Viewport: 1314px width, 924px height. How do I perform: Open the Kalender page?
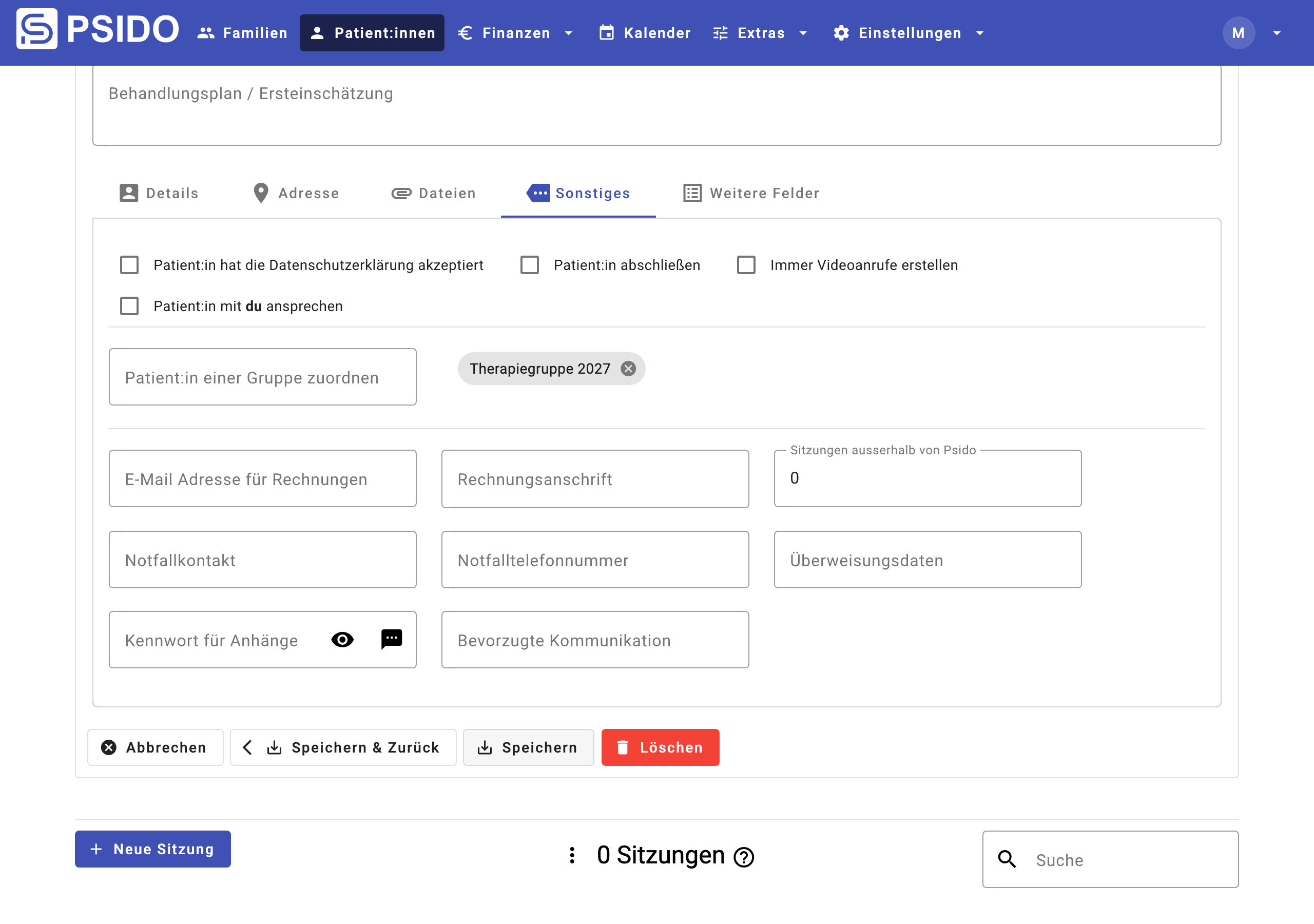point(644,33)
